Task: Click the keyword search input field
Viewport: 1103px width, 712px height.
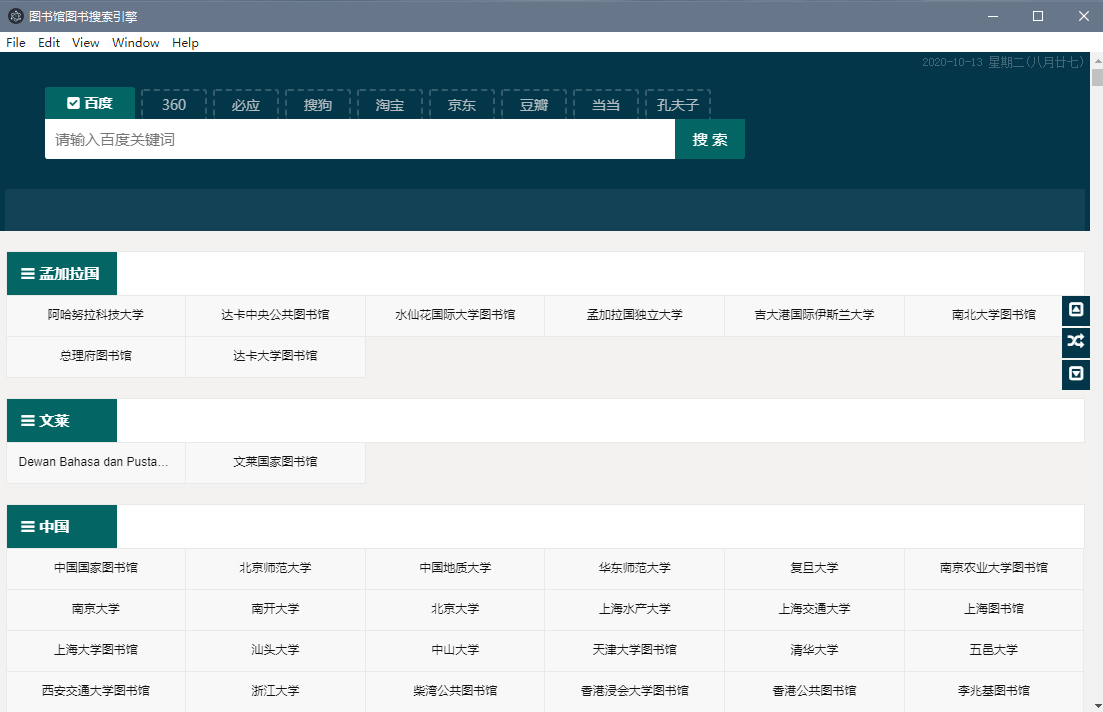Action: (x=360, y=139)
